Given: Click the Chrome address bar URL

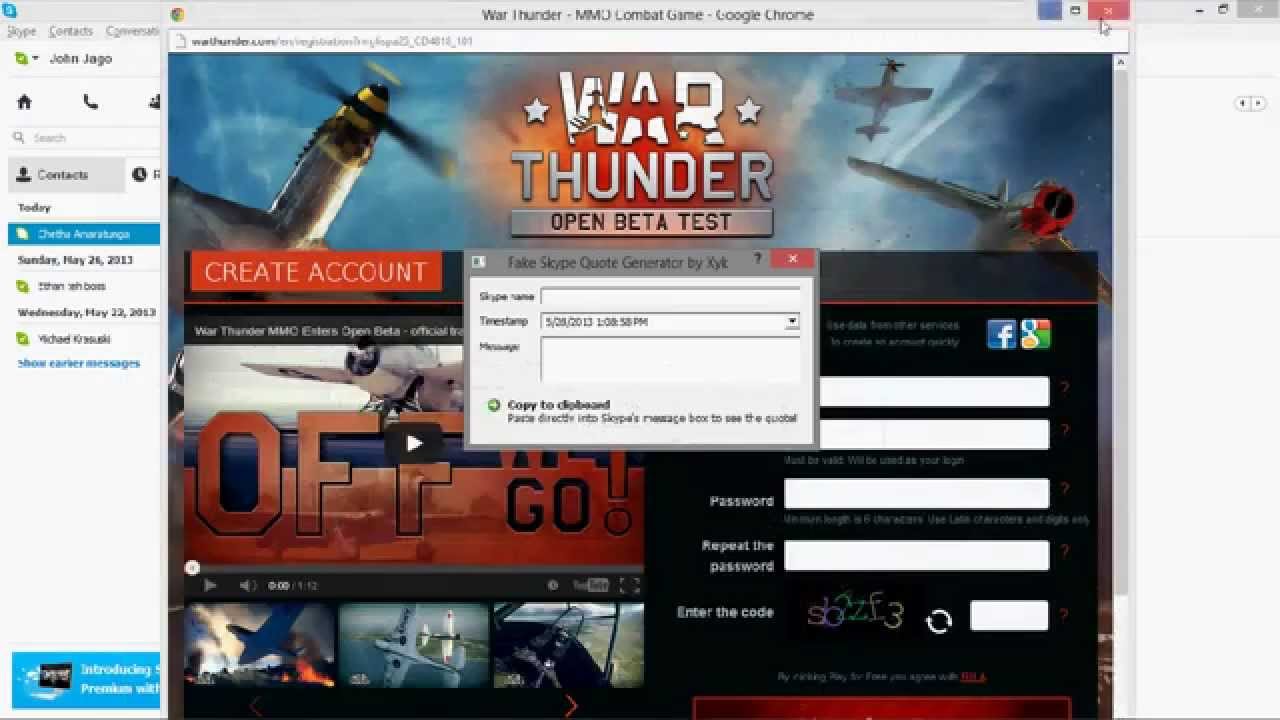Looking at the screenshot, I should (x=332, y=41).
